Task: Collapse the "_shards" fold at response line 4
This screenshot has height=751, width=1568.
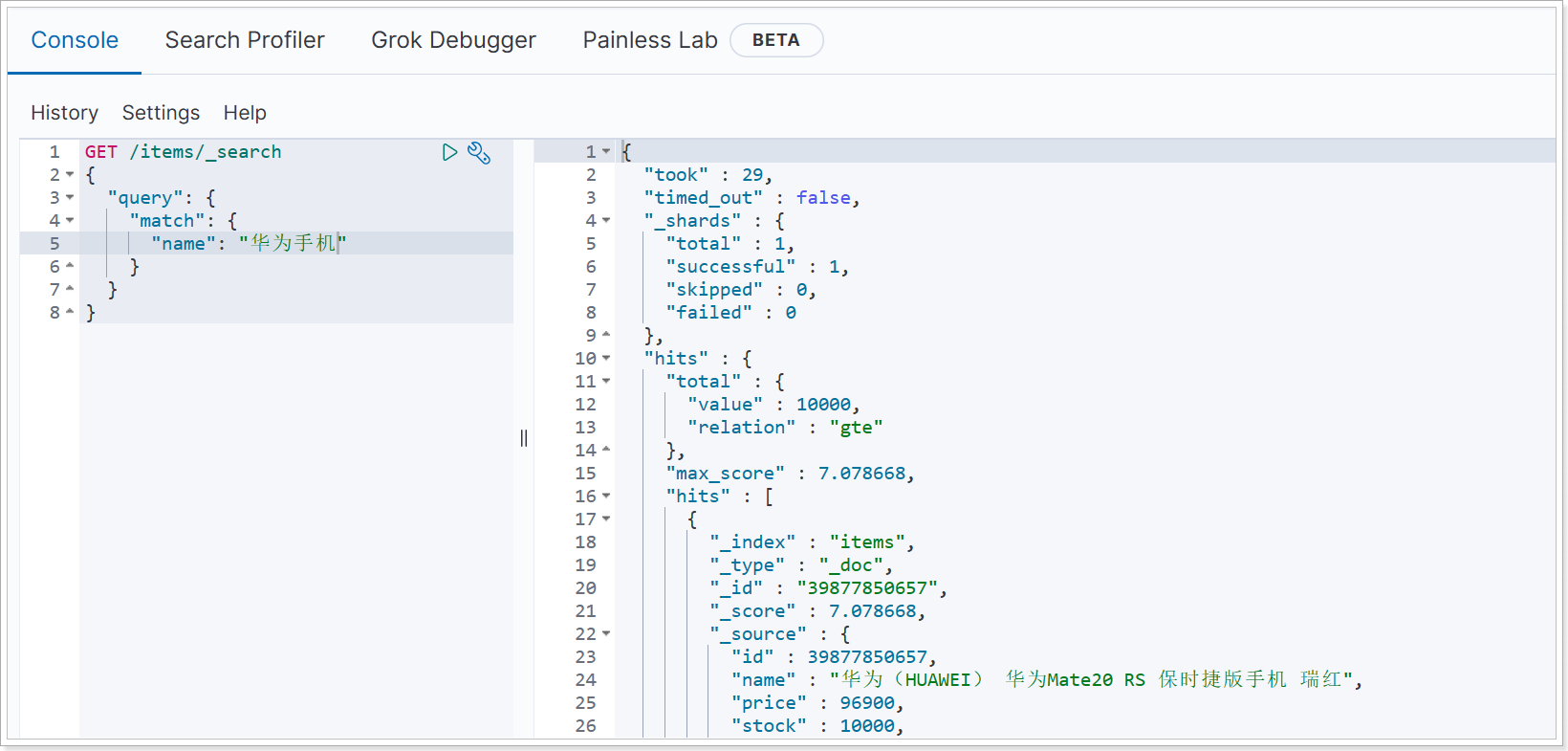Action: (x=606, y=221)
